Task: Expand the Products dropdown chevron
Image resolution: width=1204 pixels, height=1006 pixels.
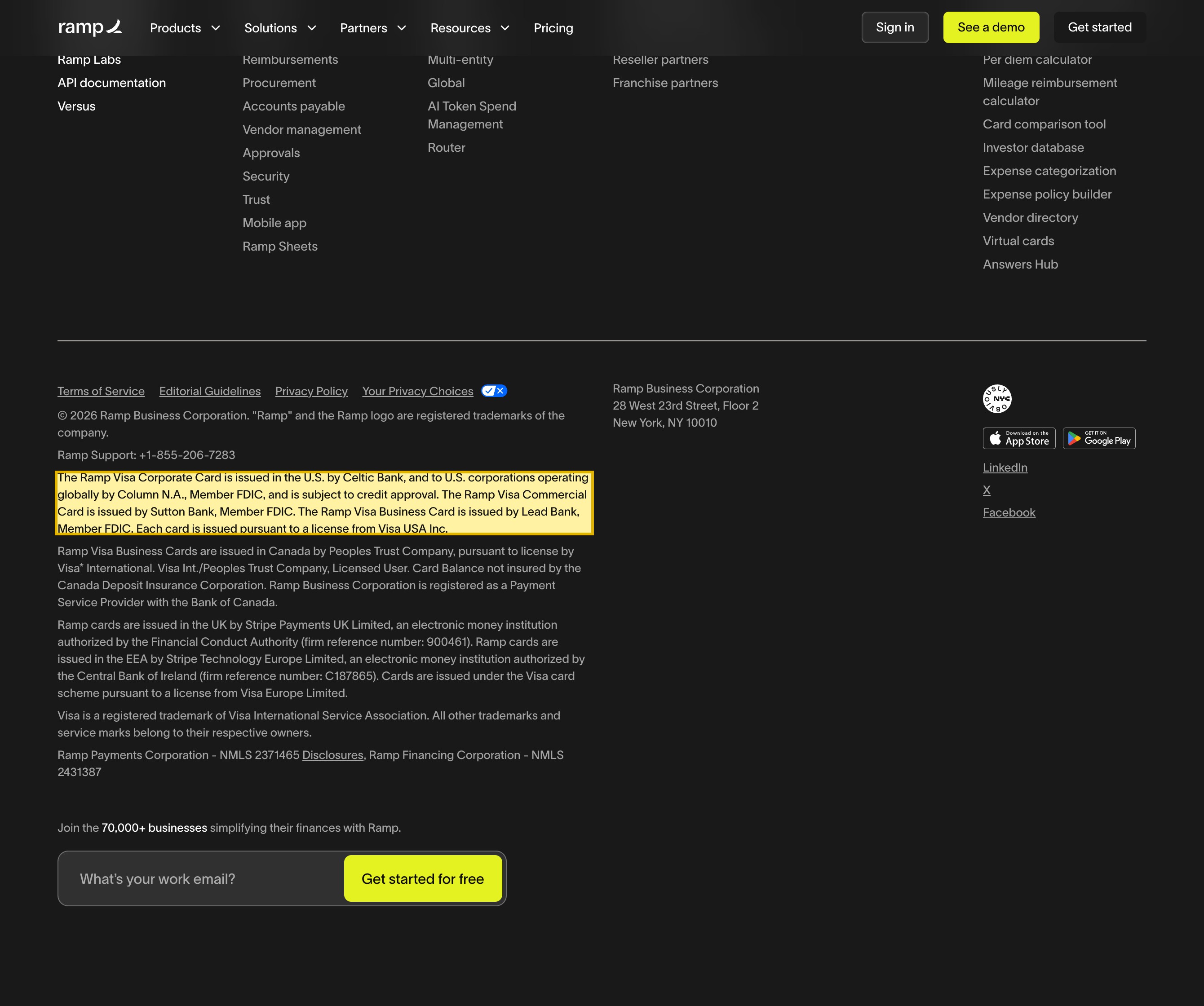Action: [x=216, y=27]
